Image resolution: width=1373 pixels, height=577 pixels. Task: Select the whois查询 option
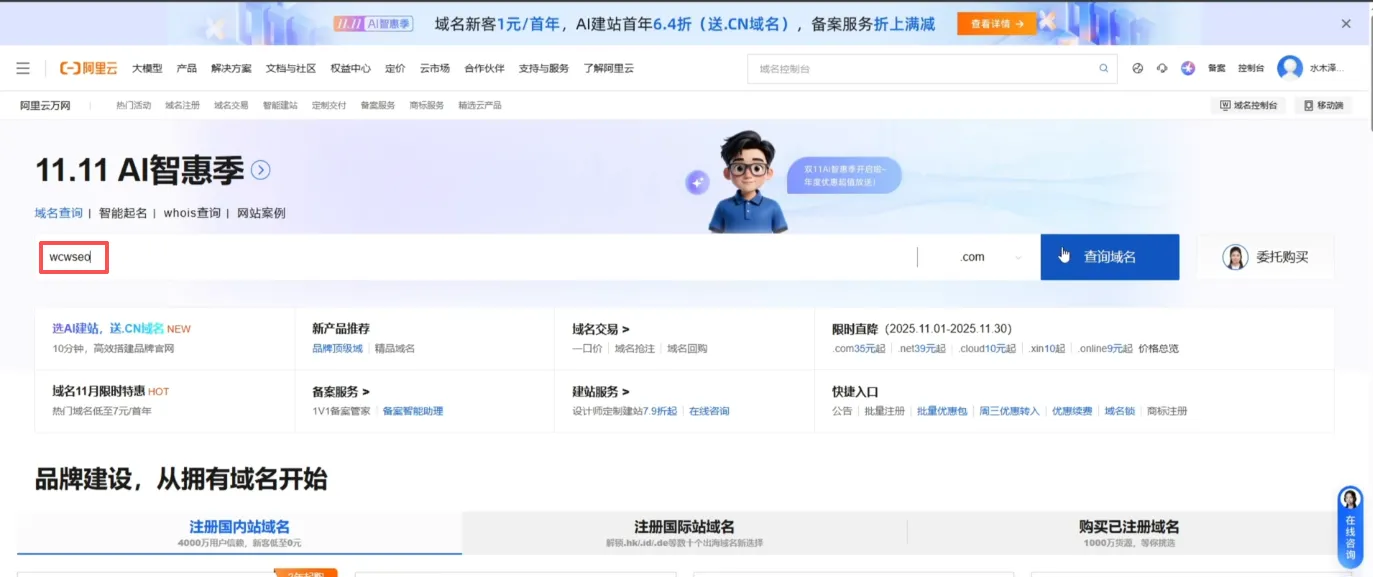(x=192, y=213)
